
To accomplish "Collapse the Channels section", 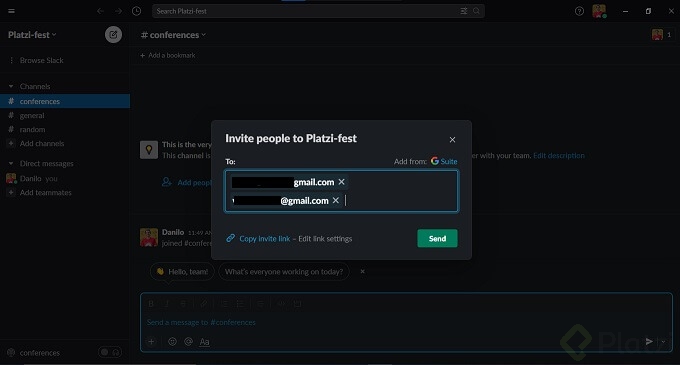I will (x=11, y=86).
